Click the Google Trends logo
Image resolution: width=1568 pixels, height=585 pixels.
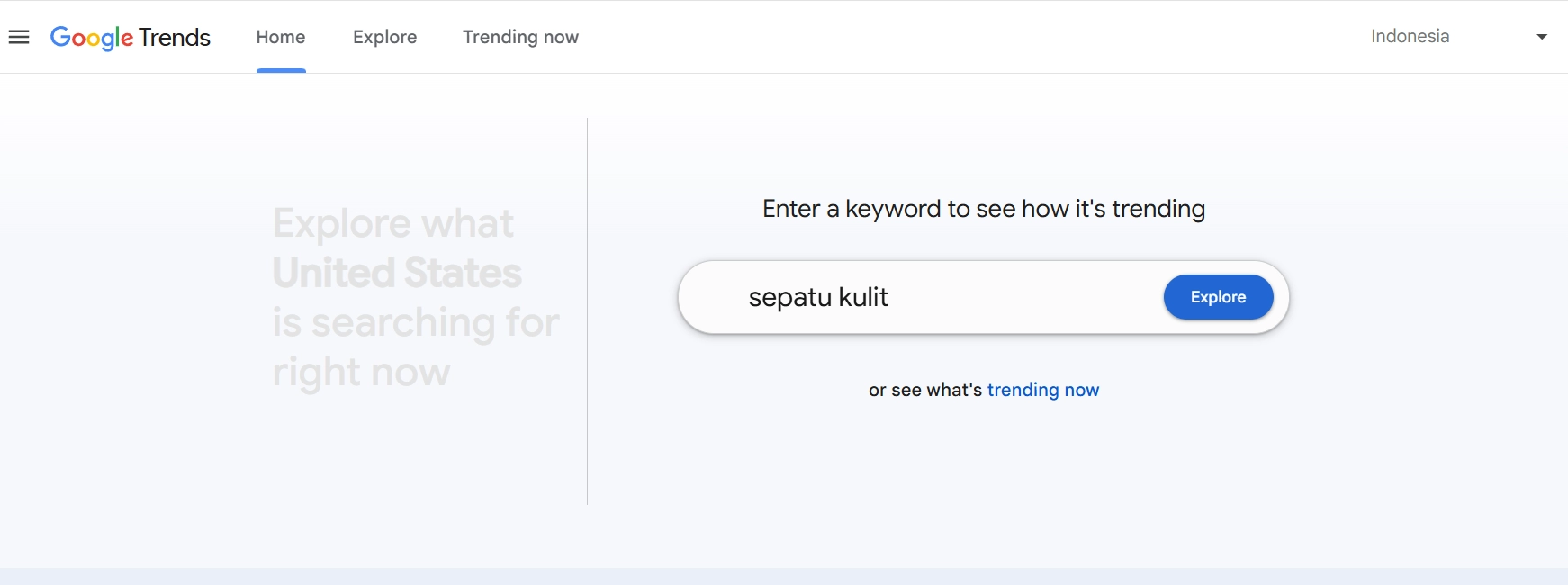click(131, 37)
